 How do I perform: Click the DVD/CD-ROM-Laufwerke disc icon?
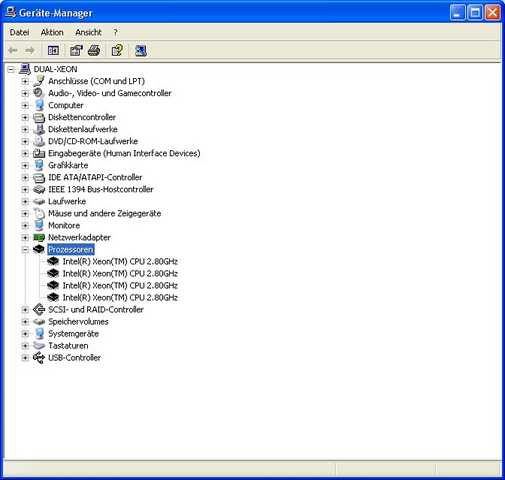39,141
